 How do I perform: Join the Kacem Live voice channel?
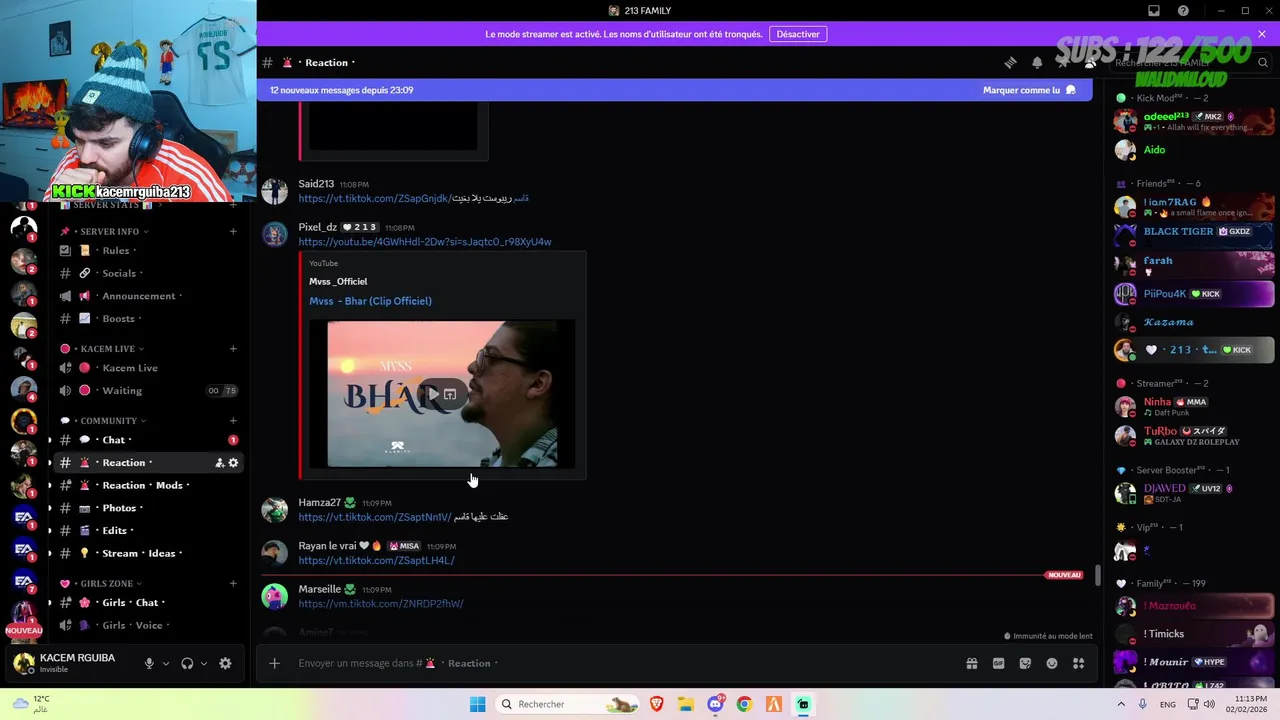[x=148, y=368]
